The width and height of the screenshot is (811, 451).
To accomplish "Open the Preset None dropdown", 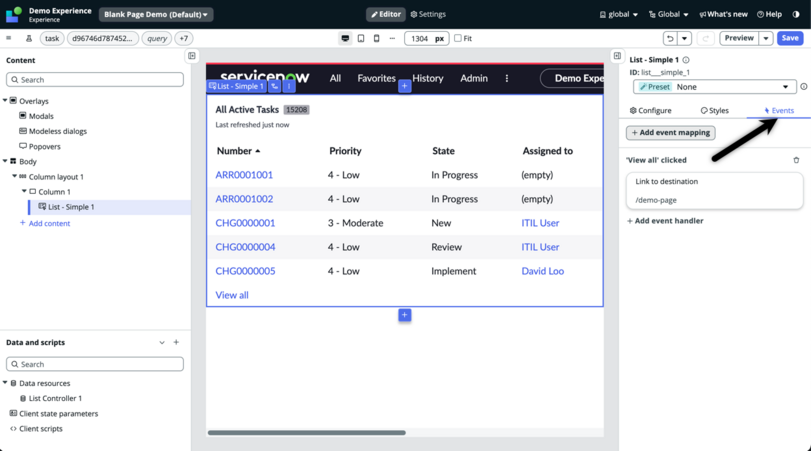I will coord(714,87).
